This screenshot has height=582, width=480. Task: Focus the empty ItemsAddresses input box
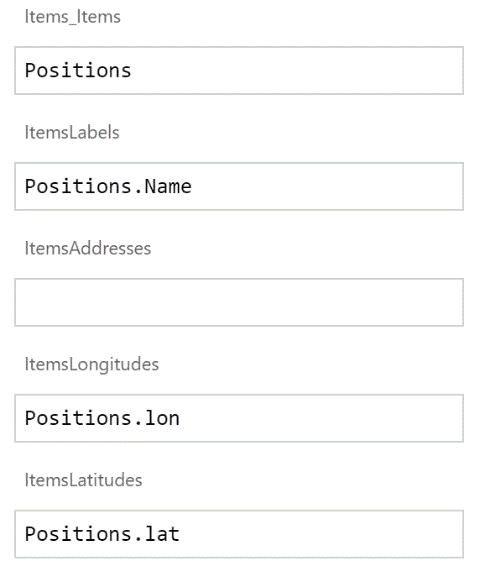(239, 302)
